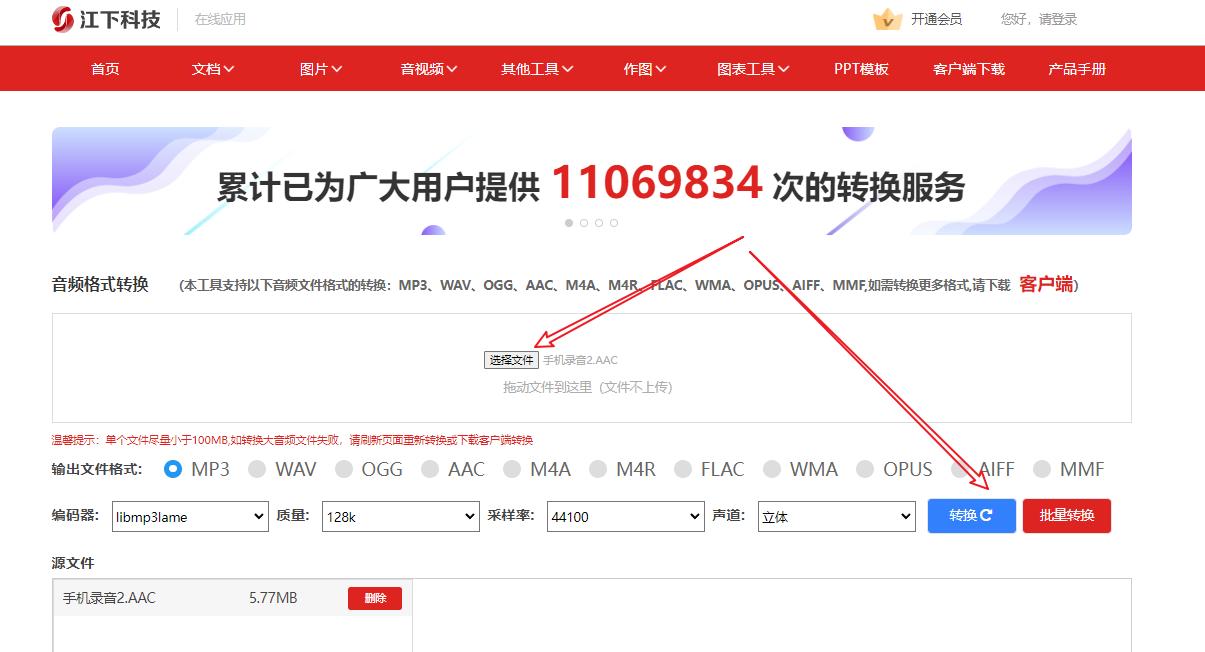Expand the 质量 128k dropdown
This screenshot has height=652, width=1205.
click(x=400, y=517)
